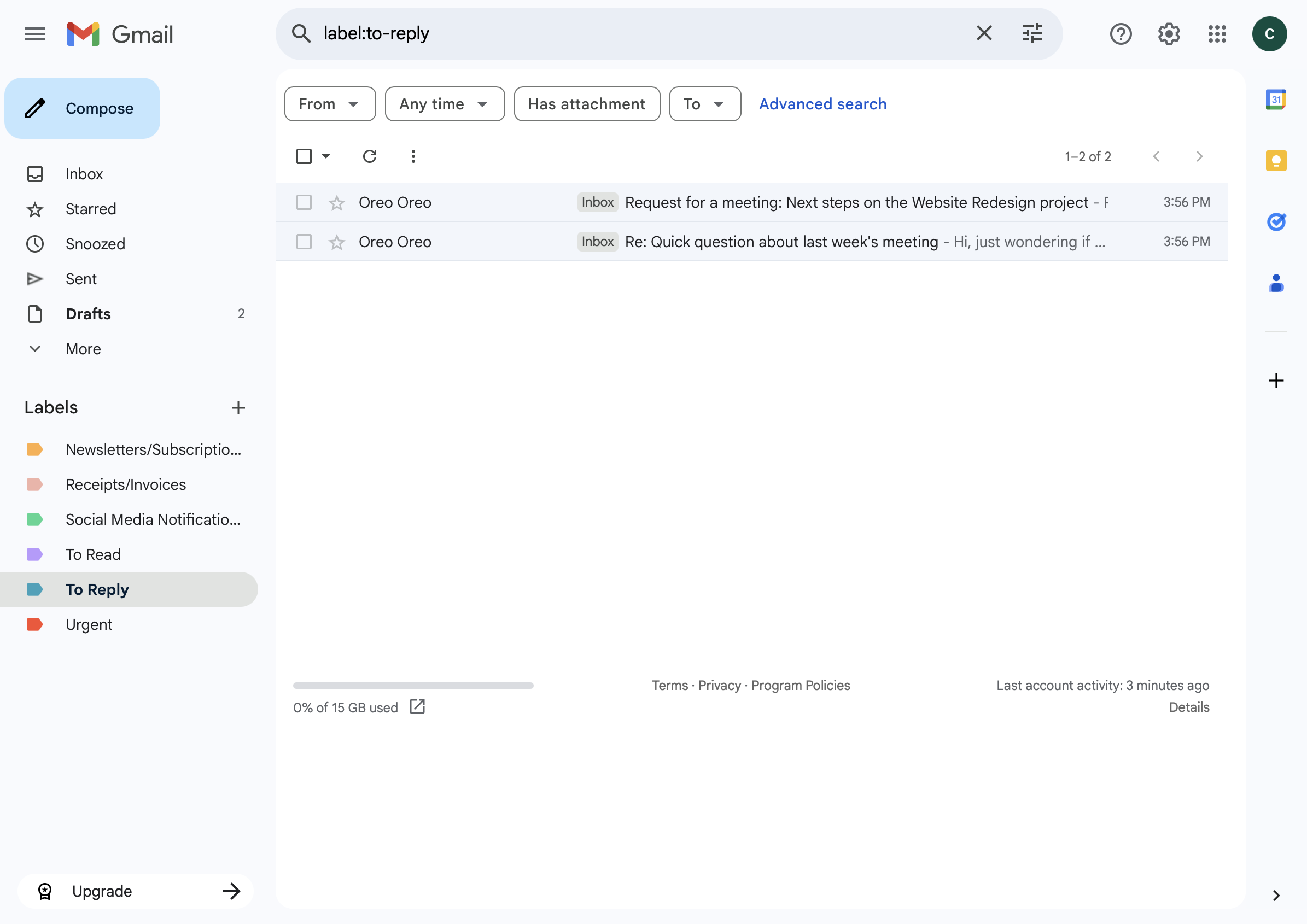Image resolution: width=1307 pixels, height=924 pixels.
Task: Select the Urgent label
Action: tap(89, 624)
